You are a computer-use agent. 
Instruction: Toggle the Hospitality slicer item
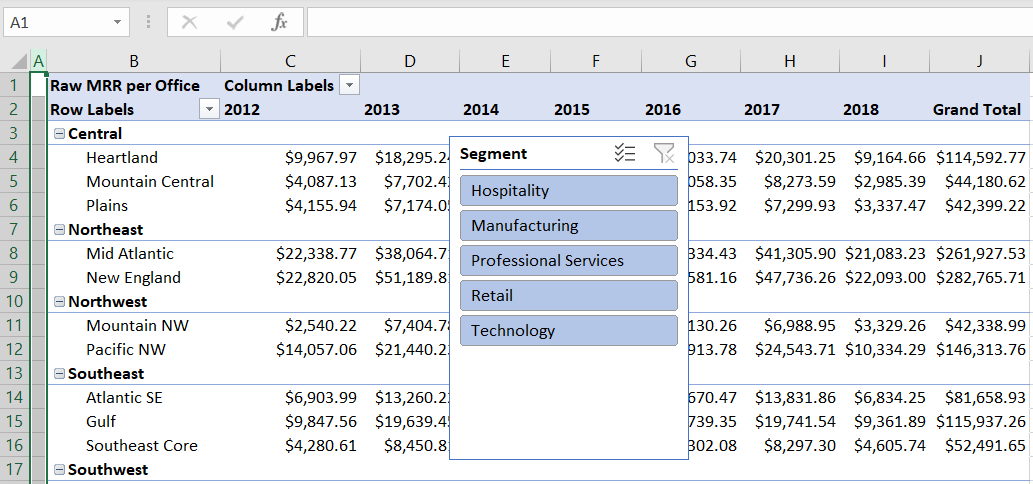(x=569, y=190)
